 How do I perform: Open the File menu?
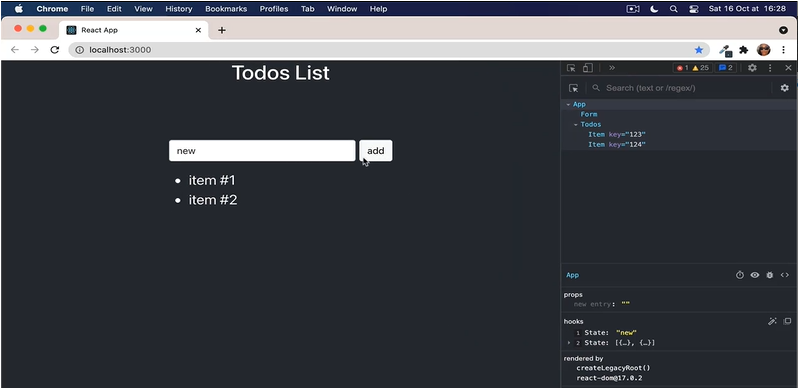[x=88, y=9]
